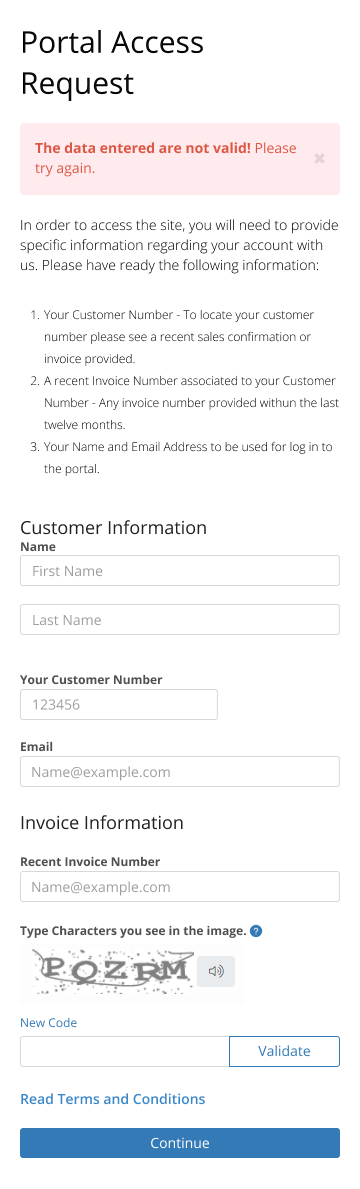
Task: Click the red error alert message text
Action: 166,158
